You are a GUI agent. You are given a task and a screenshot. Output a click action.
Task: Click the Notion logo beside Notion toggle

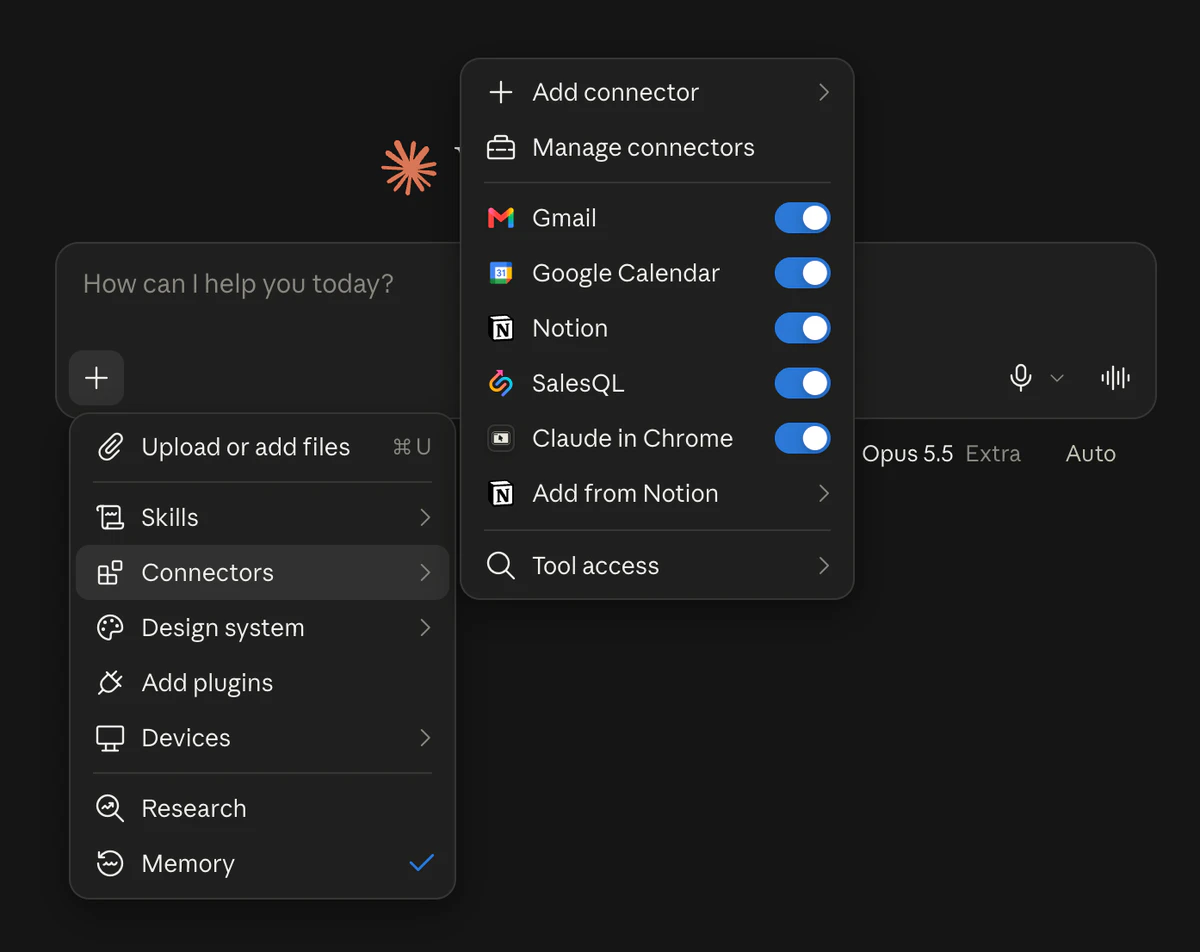click(500, 328)
